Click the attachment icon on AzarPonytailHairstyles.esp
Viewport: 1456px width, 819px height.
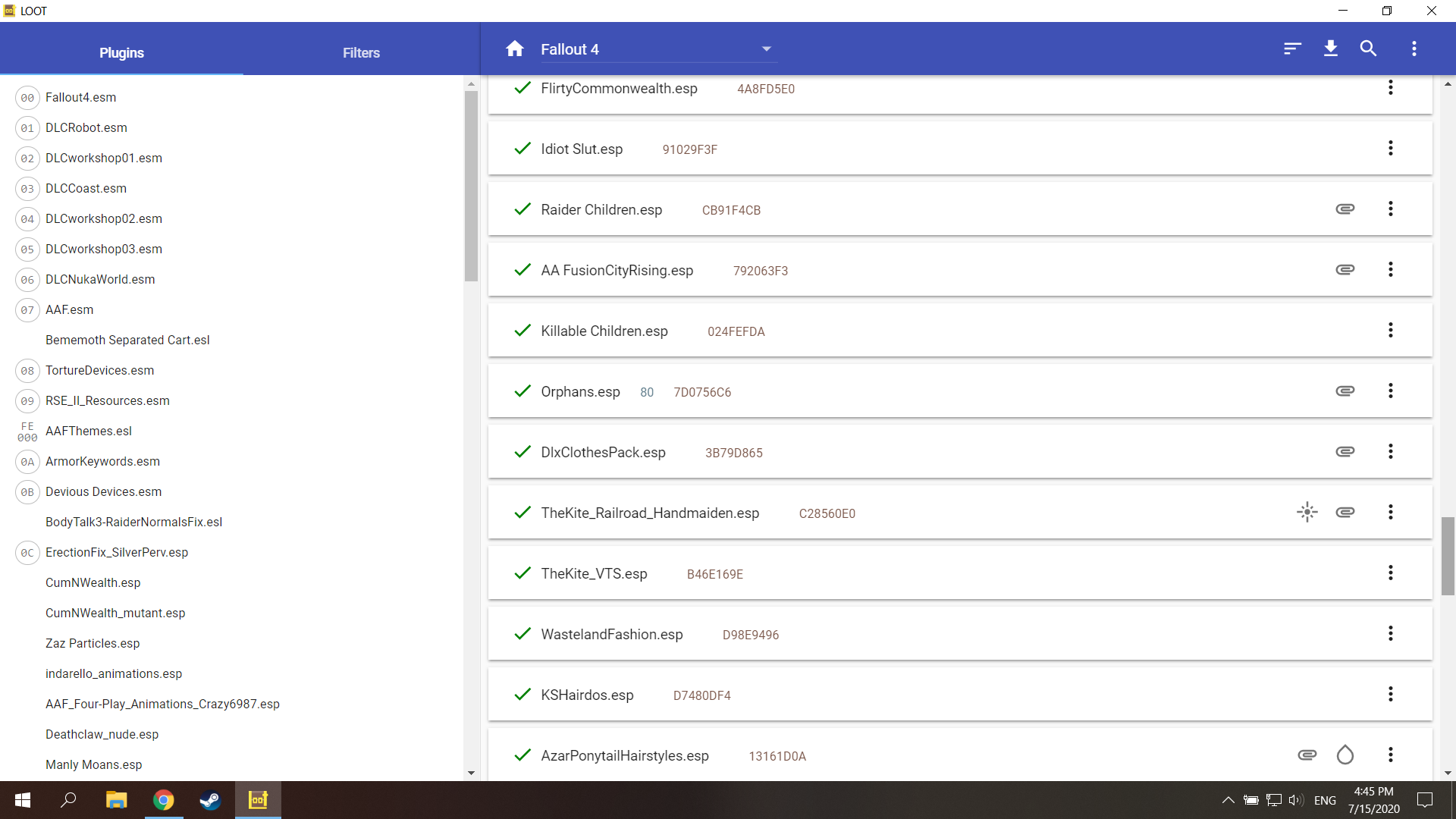click(1307, 755)
